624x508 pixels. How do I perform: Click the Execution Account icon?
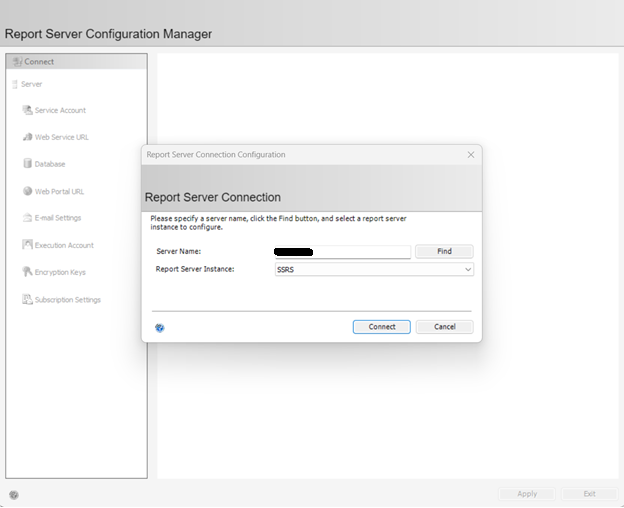(27, 245)
